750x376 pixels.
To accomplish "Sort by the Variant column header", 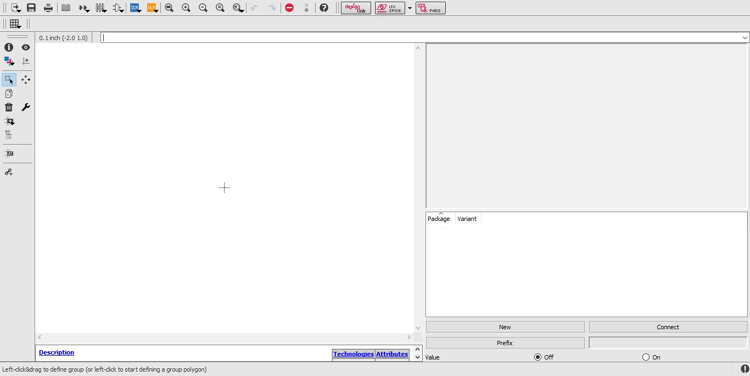I will (467, 219).
